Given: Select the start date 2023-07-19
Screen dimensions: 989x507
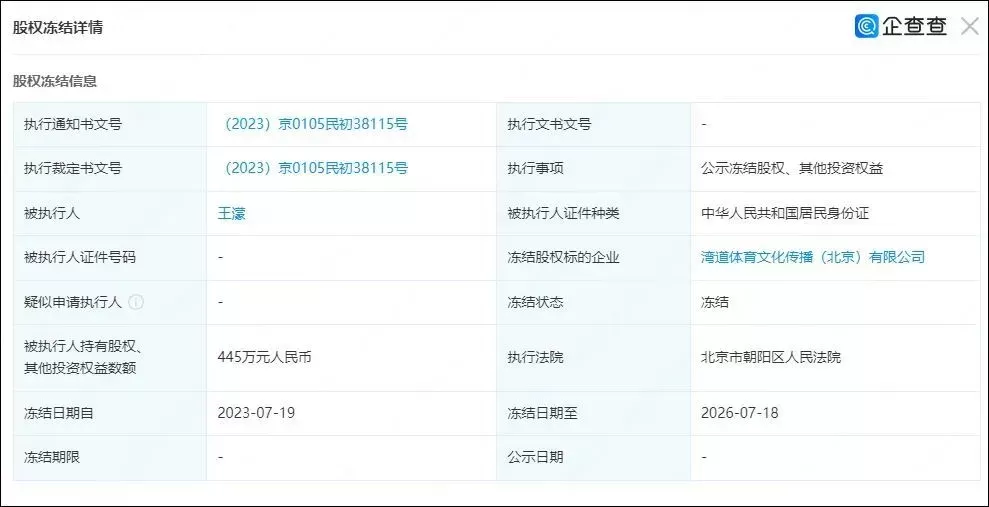Looking at the screenshot, I should click(x=256, y=413).
